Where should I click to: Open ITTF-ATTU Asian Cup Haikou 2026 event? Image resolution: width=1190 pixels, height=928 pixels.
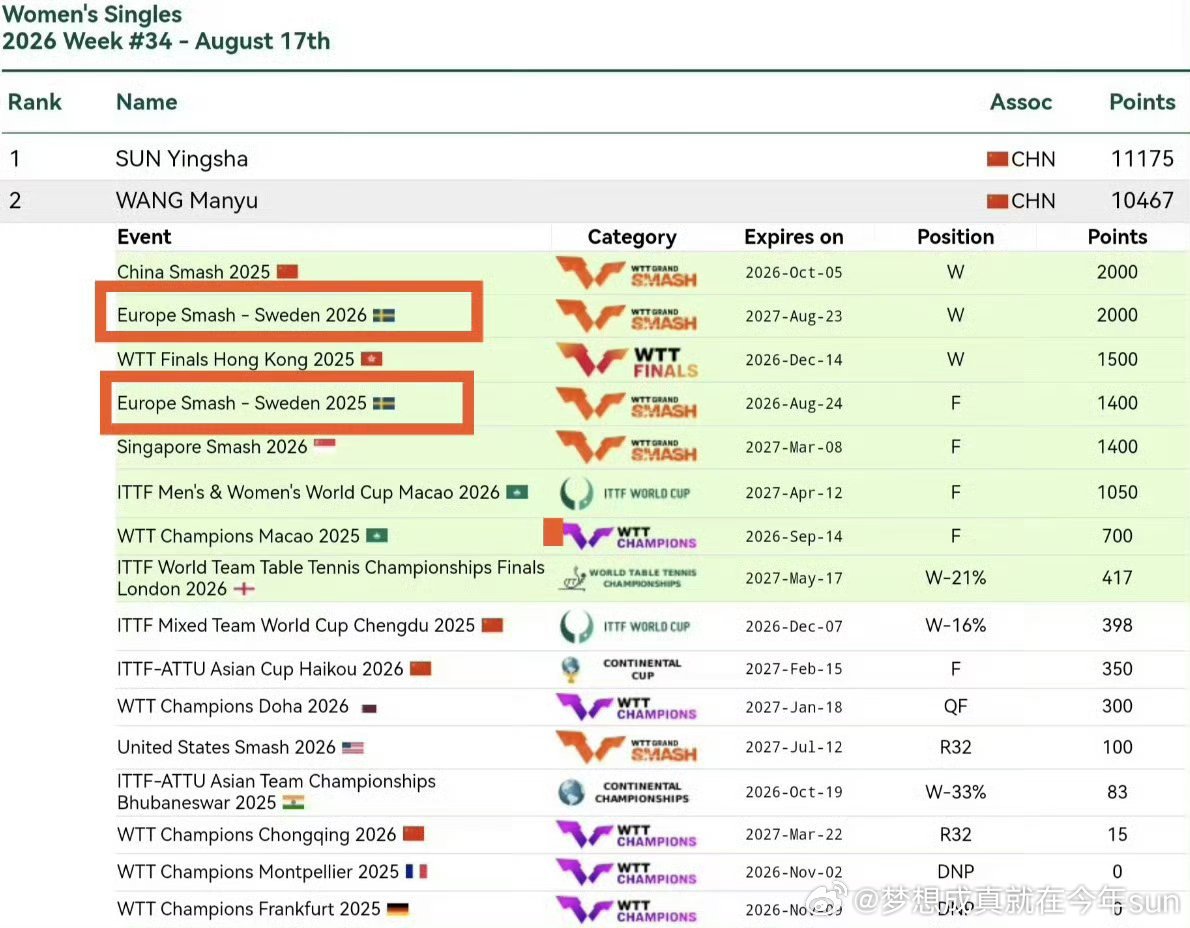click(260, 669)
